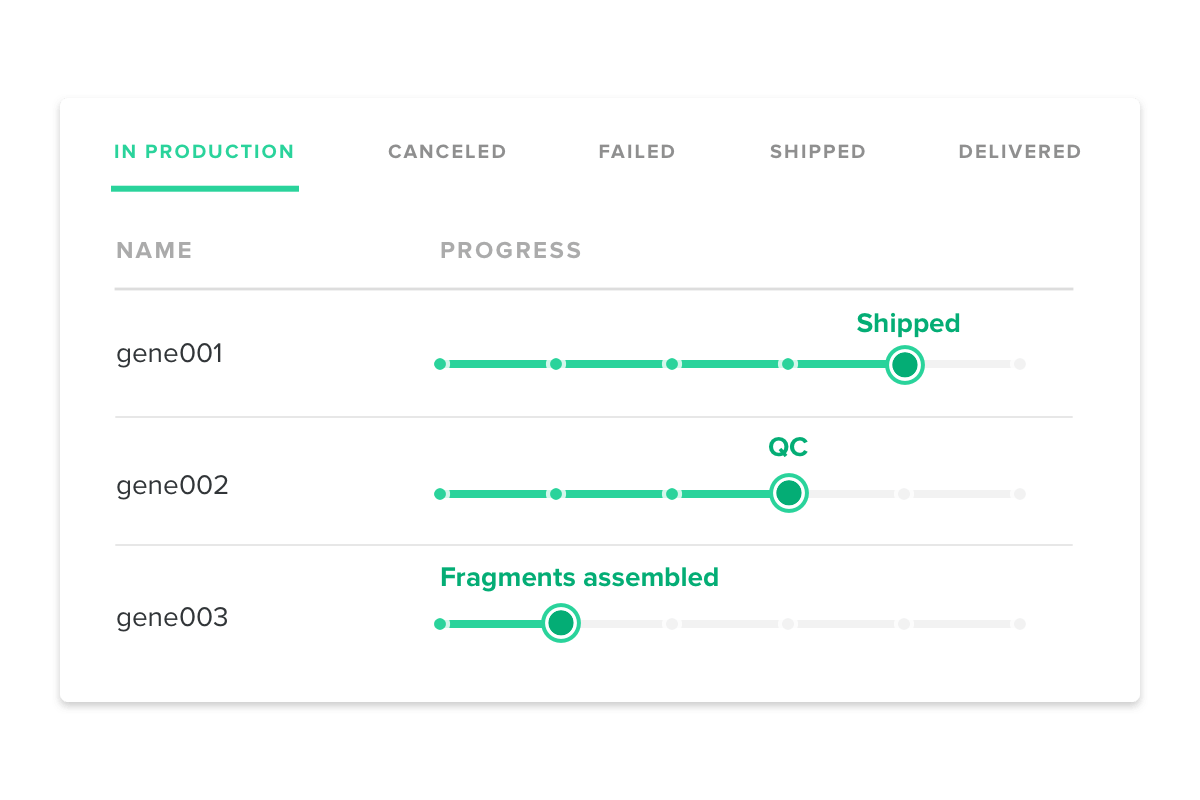The image size is (1200, 800).
Task: Click gene003's last gray step dot
Action: pos(1019,624)
